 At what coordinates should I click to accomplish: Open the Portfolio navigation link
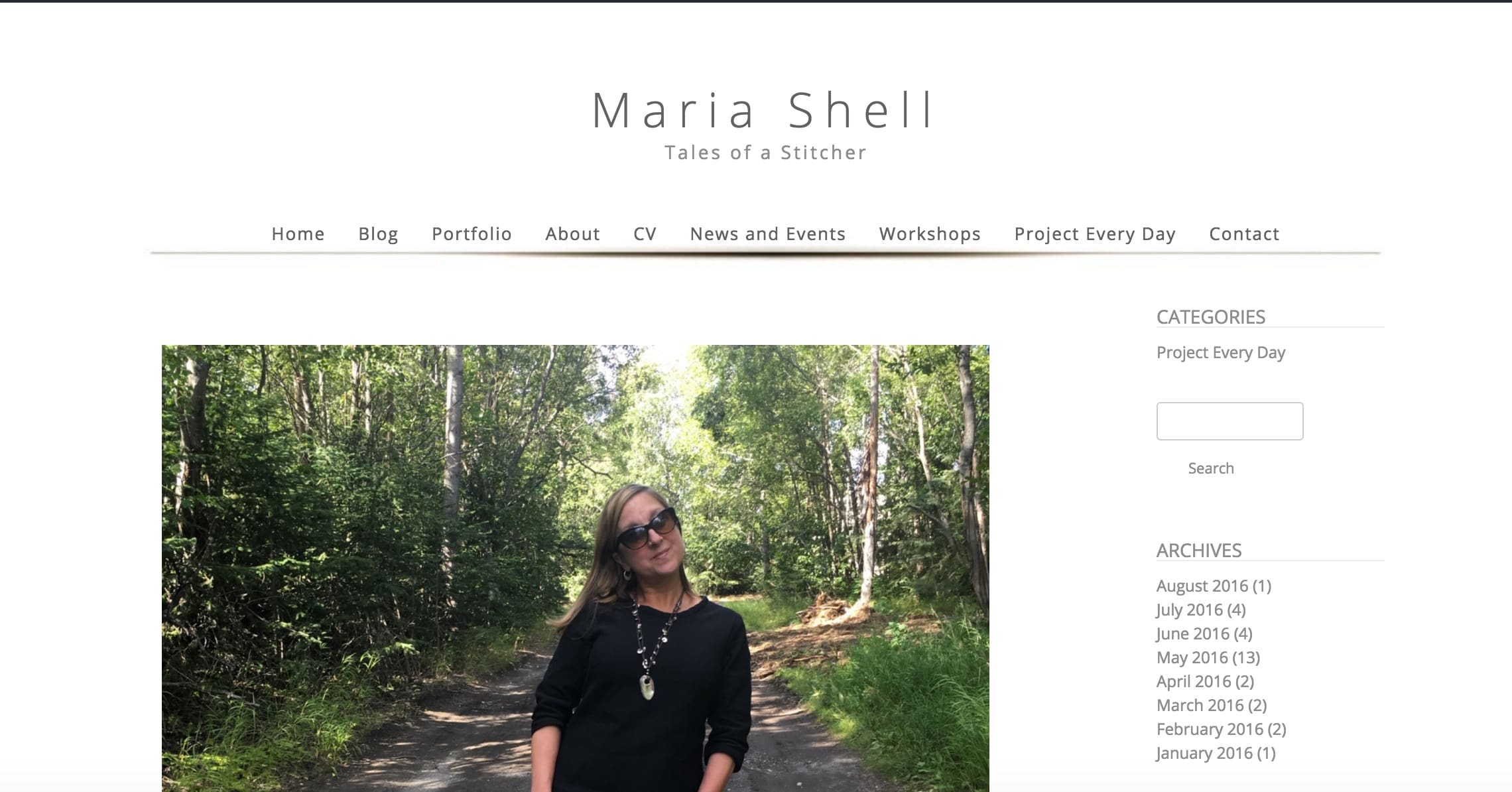pos(472,233)
